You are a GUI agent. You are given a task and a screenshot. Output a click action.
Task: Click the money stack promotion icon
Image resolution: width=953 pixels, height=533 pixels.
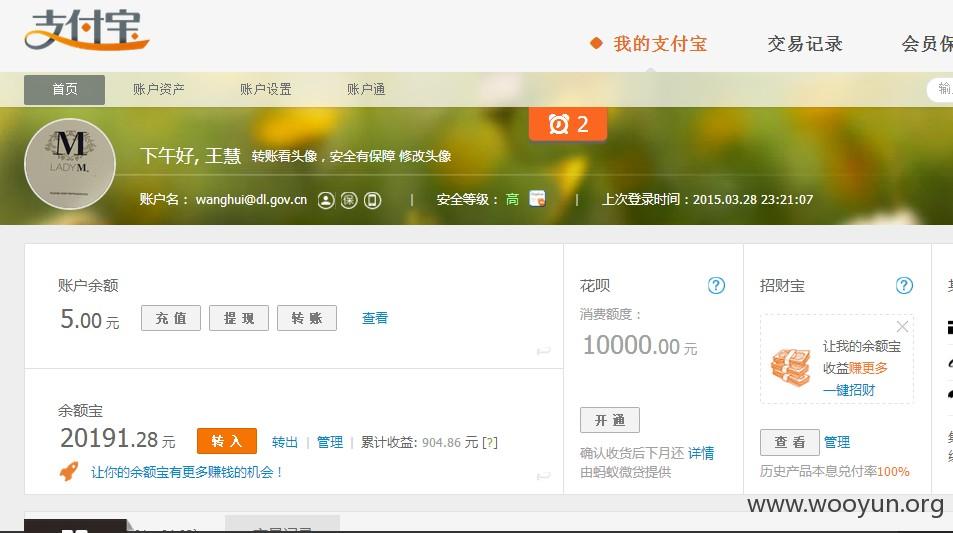791,367
